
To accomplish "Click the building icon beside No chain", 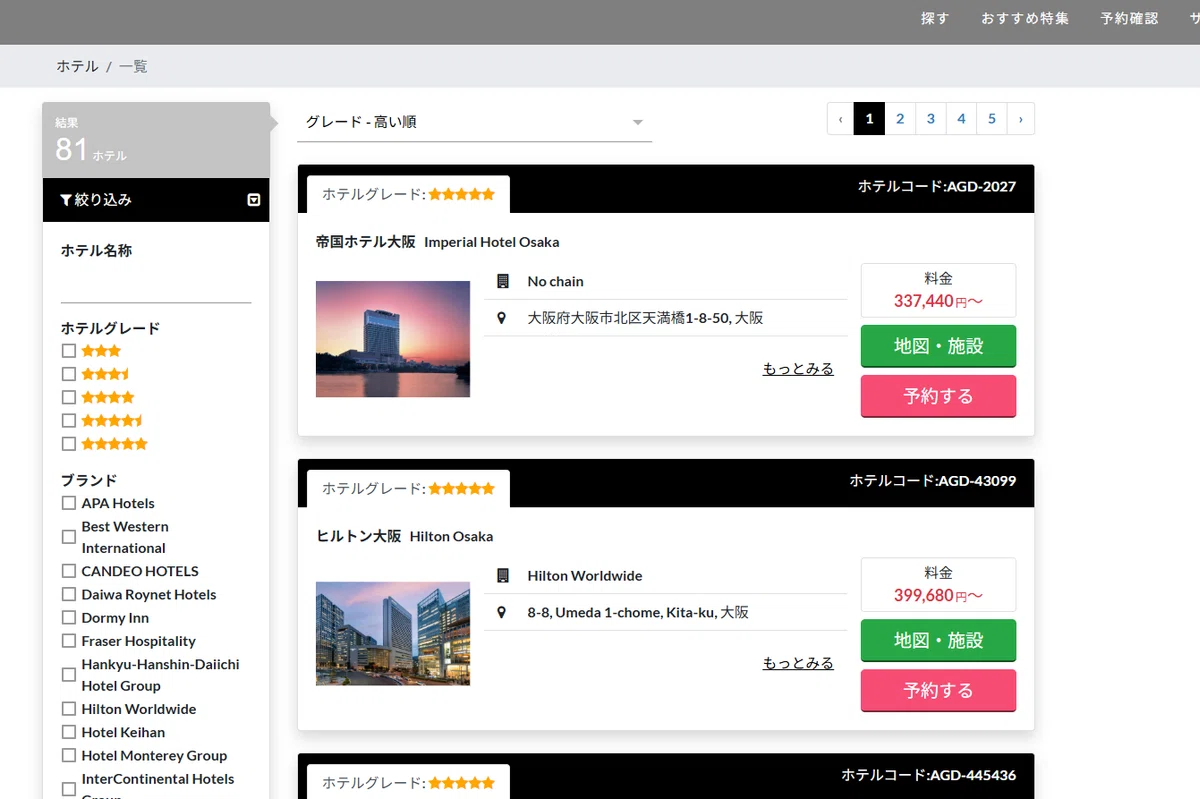I will (503, 281).
